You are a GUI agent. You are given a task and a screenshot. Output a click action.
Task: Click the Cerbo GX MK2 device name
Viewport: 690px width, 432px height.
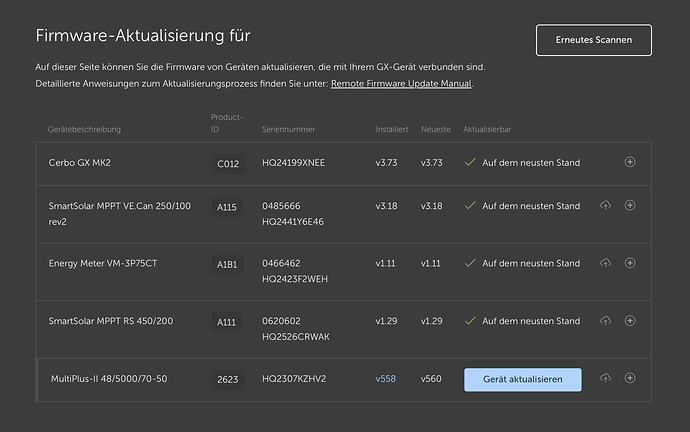point(80,163)
